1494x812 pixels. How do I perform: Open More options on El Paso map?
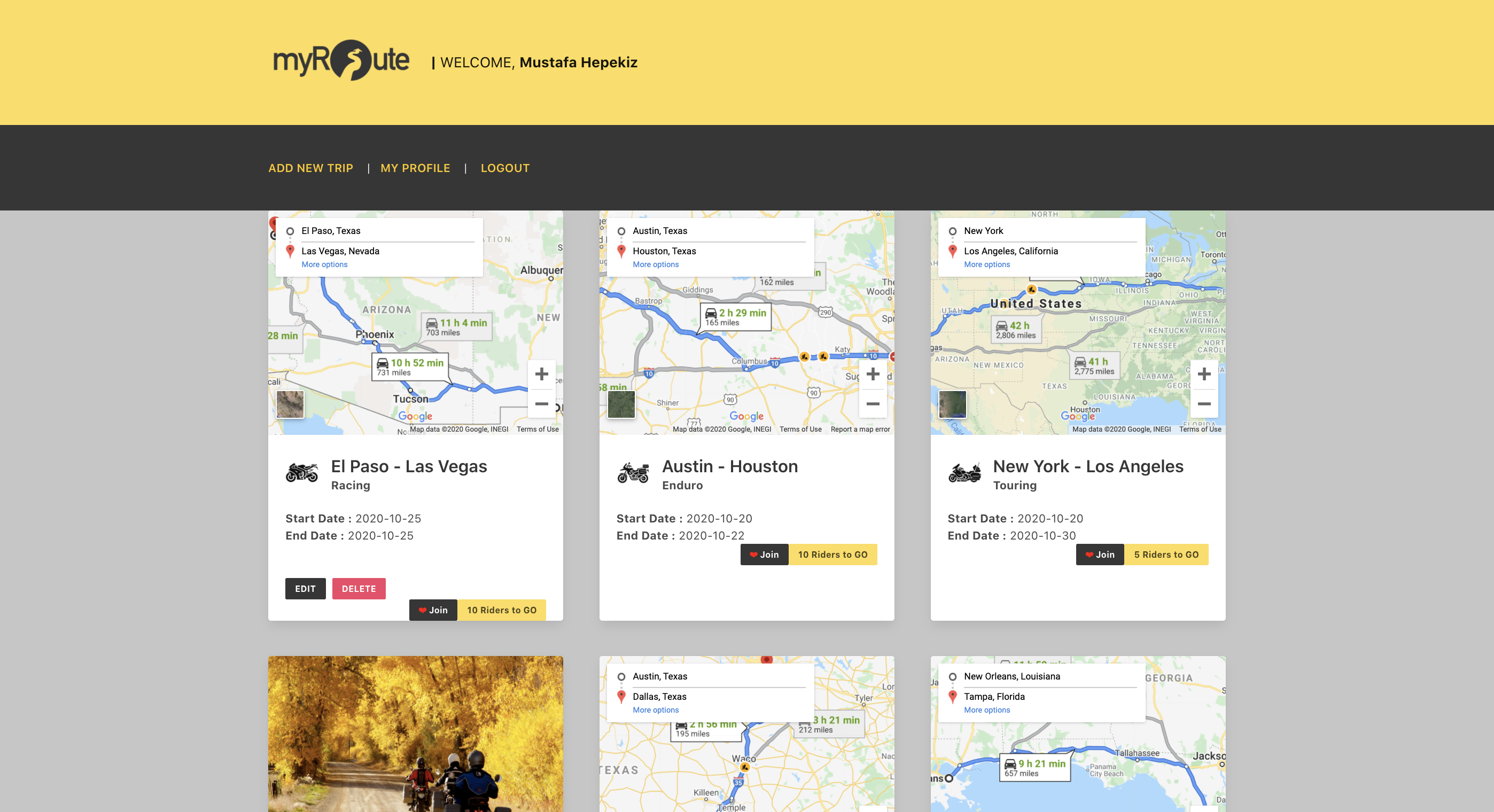(324, 264)
